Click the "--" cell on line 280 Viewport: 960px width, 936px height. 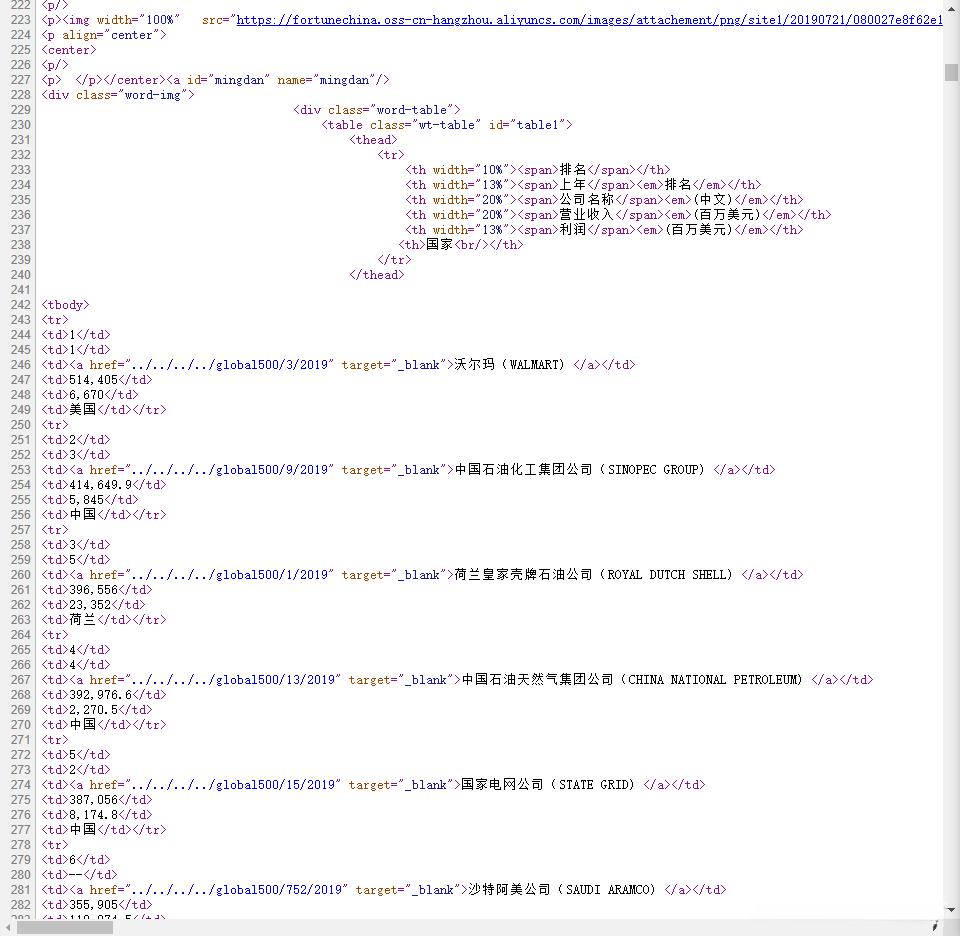pos(76,875)
